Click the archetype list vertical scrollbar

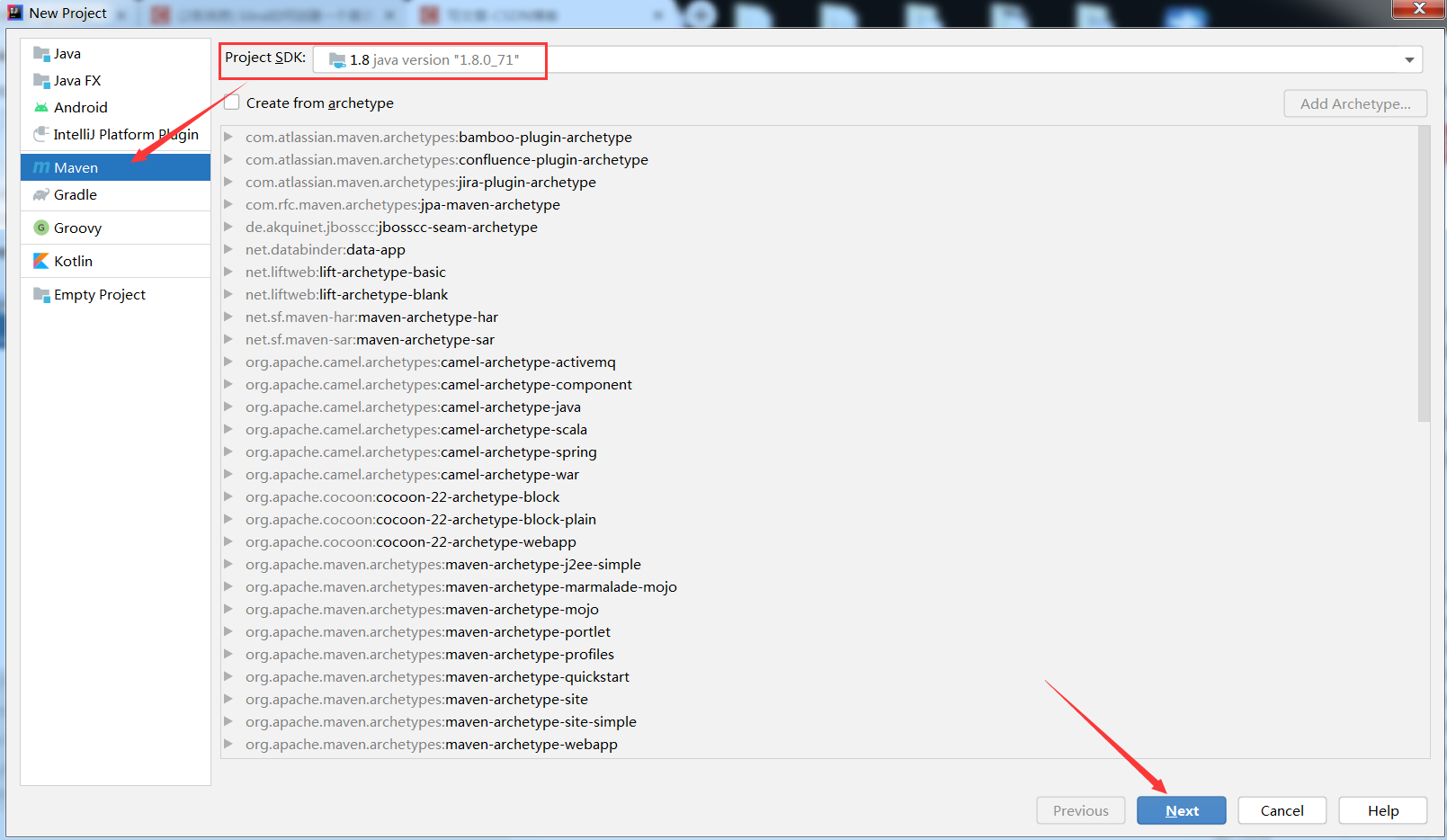1424,273
